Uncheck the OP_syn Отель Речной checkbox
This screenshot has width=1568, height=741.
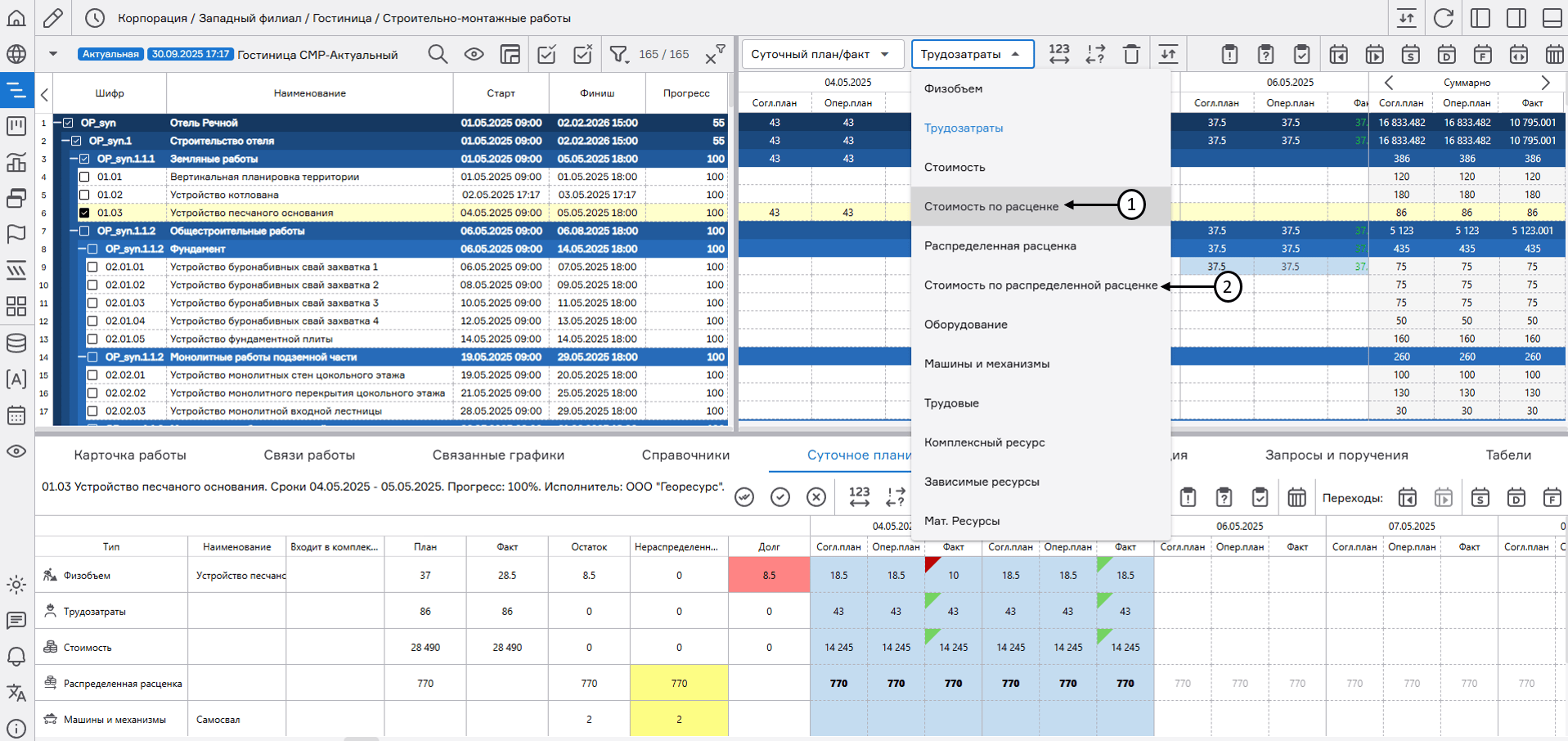pyautogui.click(x=66, y=123)
